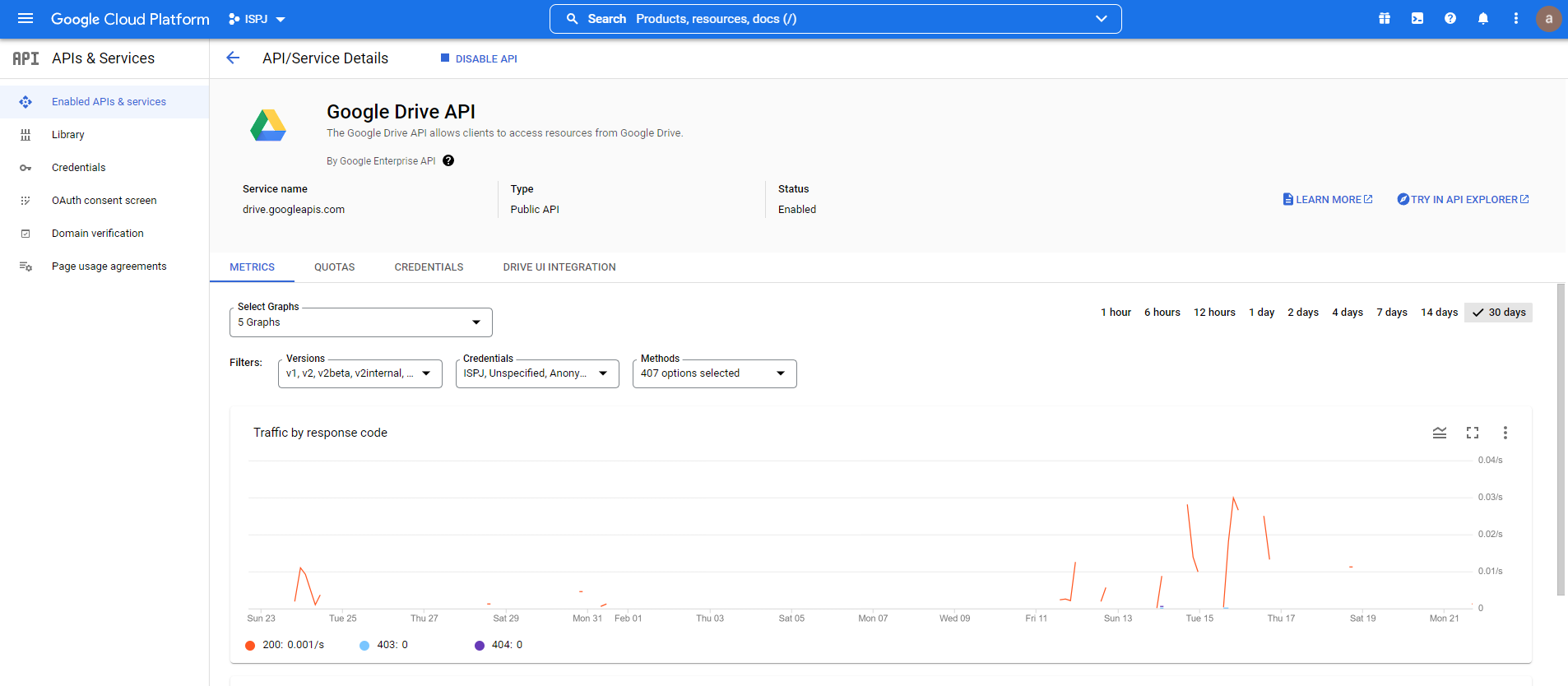
Task: Expand the search bar dropdown chevron
Action: coord(1102,19)
